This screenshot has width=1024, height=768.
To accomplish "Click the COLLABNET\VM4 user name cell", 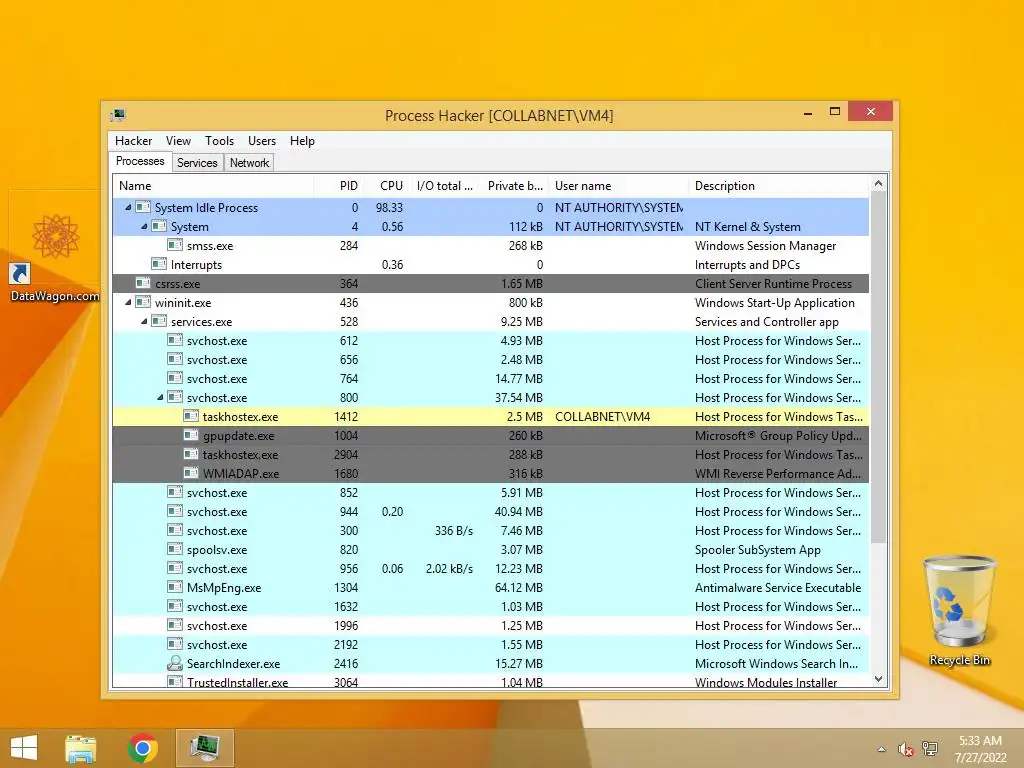I will (x=602, y=417).
